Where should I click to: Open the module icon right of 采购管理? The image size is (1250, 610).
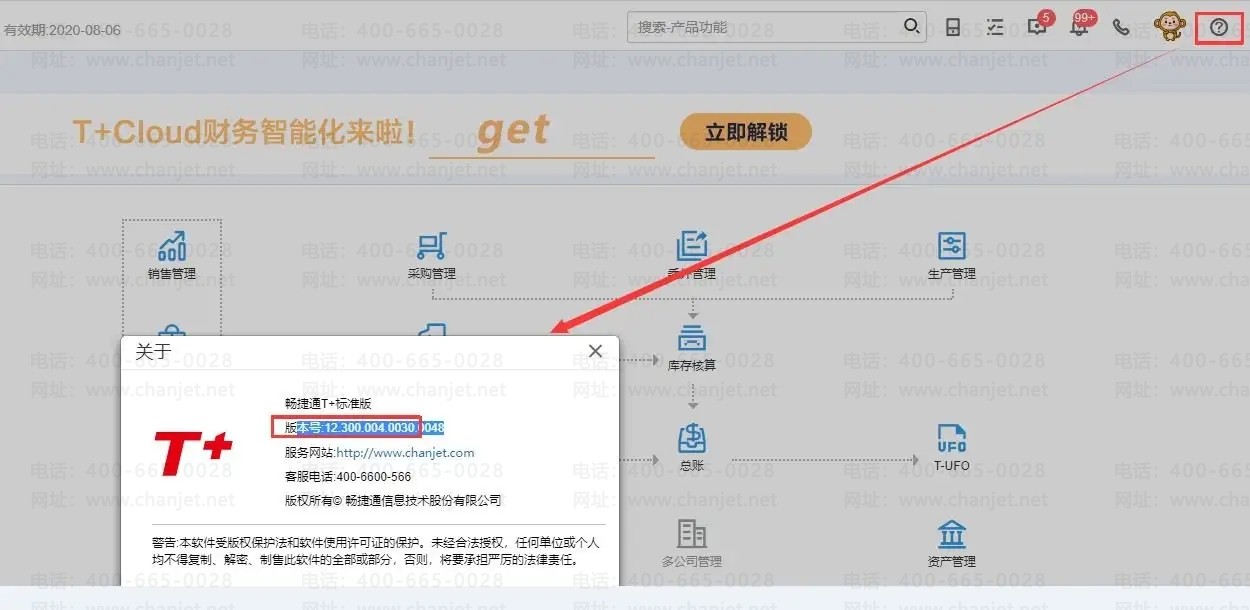(692, 255)
